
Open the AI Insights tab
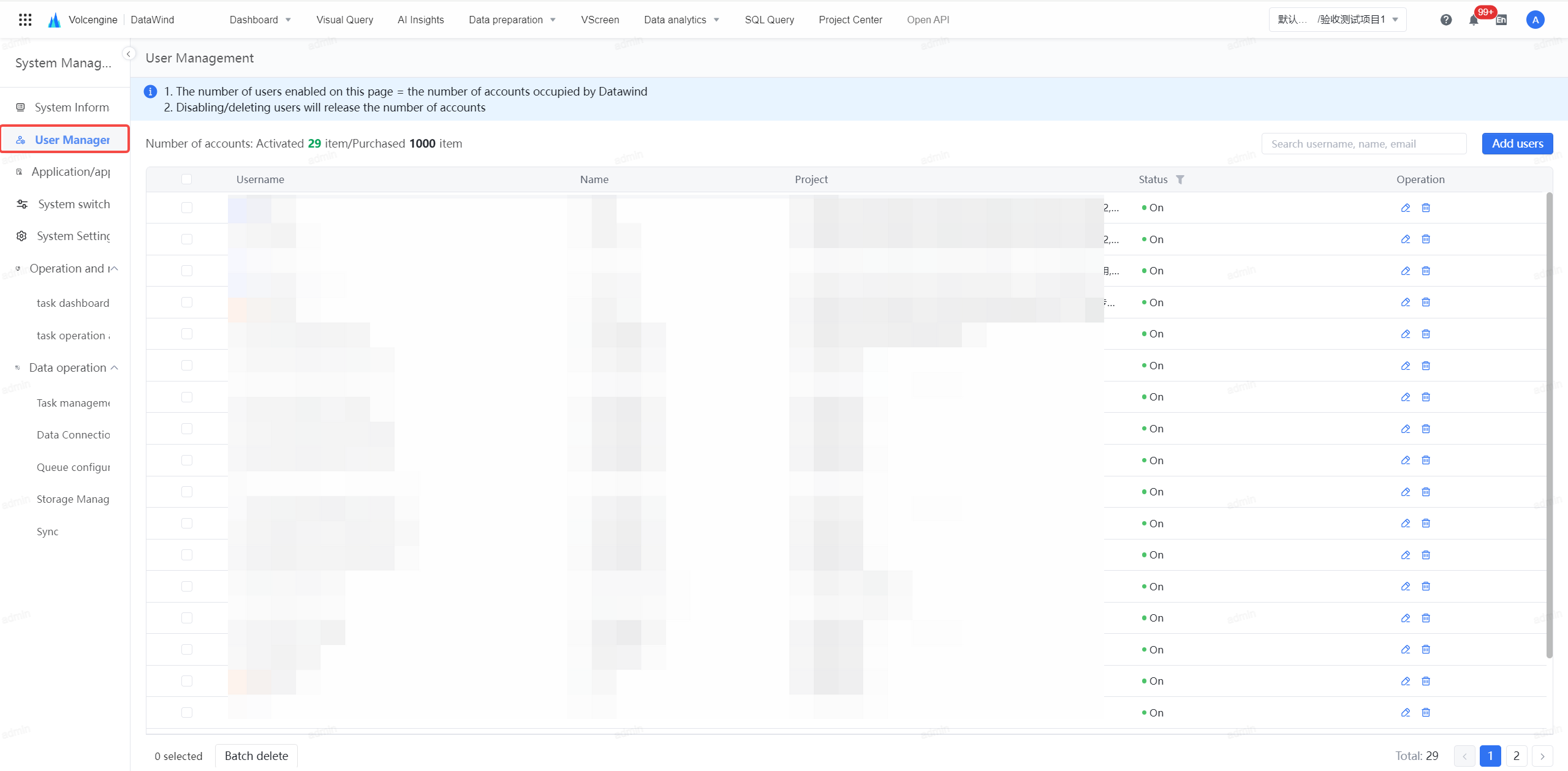pos(421,20)
